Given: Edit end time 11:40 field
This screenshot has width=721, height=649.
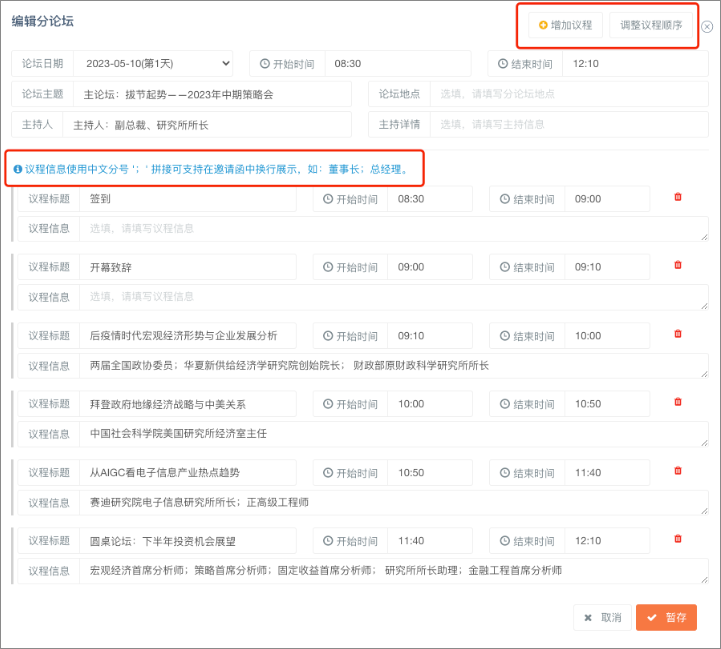Looking at the screenshot, I should pyautogui.click(x=607, y=473).
